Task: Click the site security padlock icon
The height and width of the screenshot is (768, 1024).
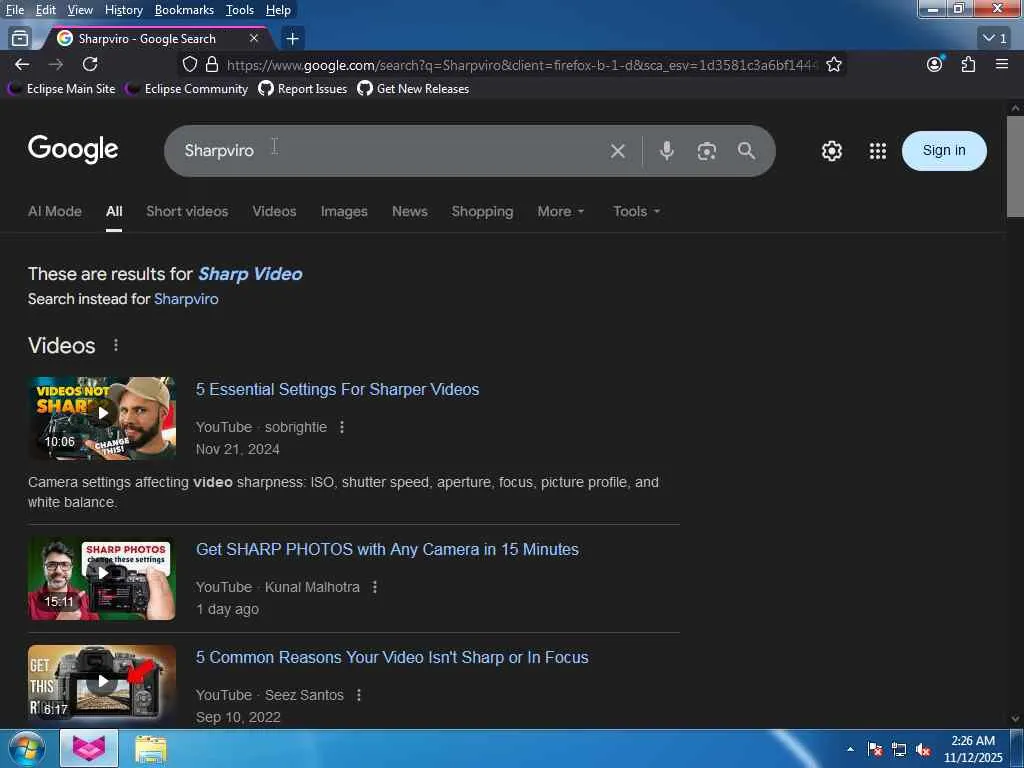Action: 212,64
